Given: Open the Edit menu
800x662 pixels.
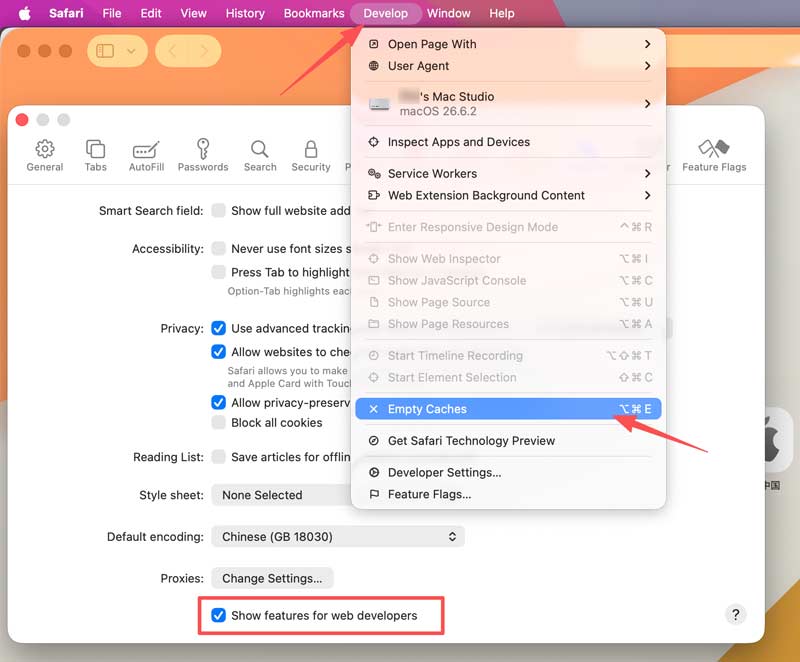Looking at the screenshot, I should 151,13.
